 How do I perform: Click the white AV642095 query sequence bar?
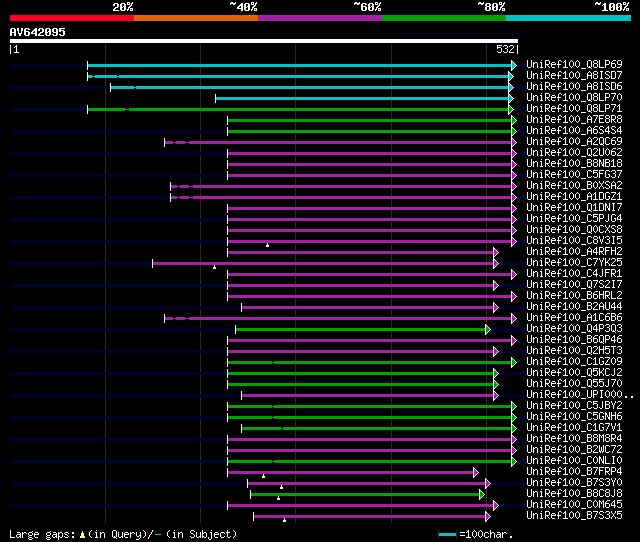click(264, 41)
